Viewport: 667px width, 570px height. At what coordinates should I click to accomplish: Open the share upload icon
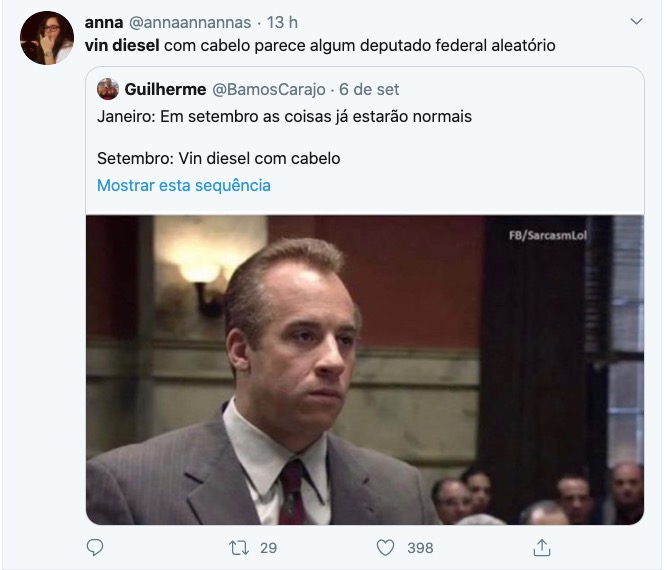(x=542, y=547)
